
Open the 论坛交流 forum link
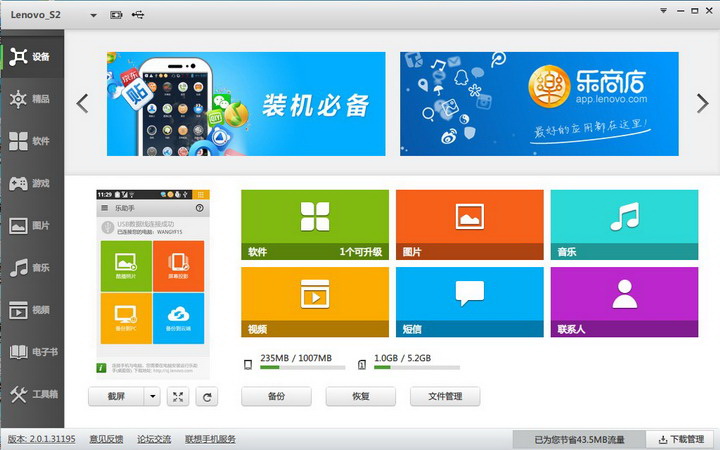pos(154,439)
